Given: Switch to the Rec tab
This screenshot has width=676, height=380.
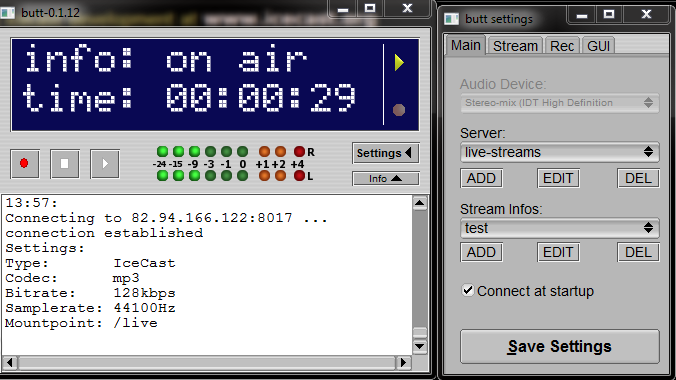Looking at the screenshot, I should point(562,46).
